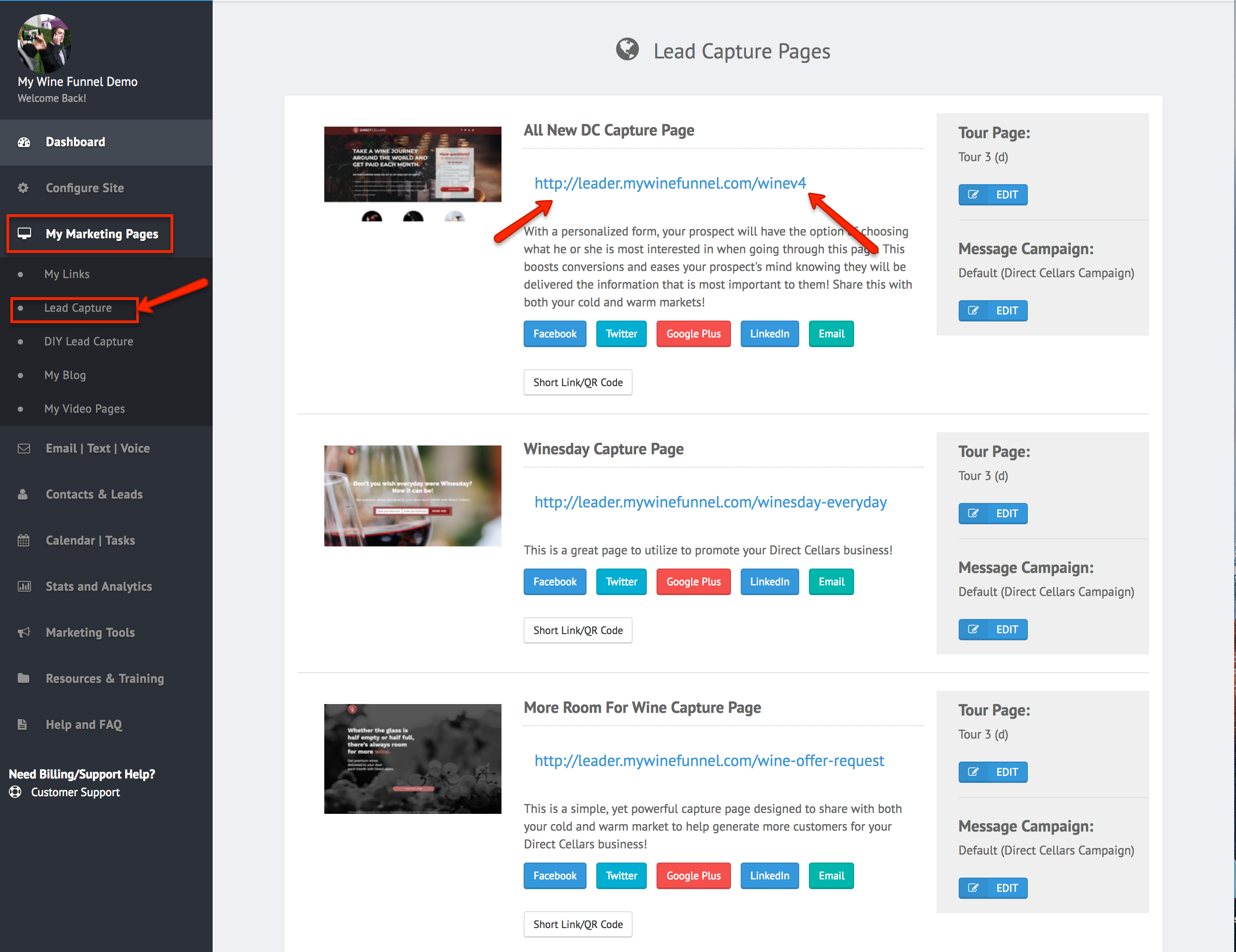Image resolution: width=1236 pixels, height=952 pixels.
Task: Collapse the My Marketing Pages menu
Action: pos(102,234)
